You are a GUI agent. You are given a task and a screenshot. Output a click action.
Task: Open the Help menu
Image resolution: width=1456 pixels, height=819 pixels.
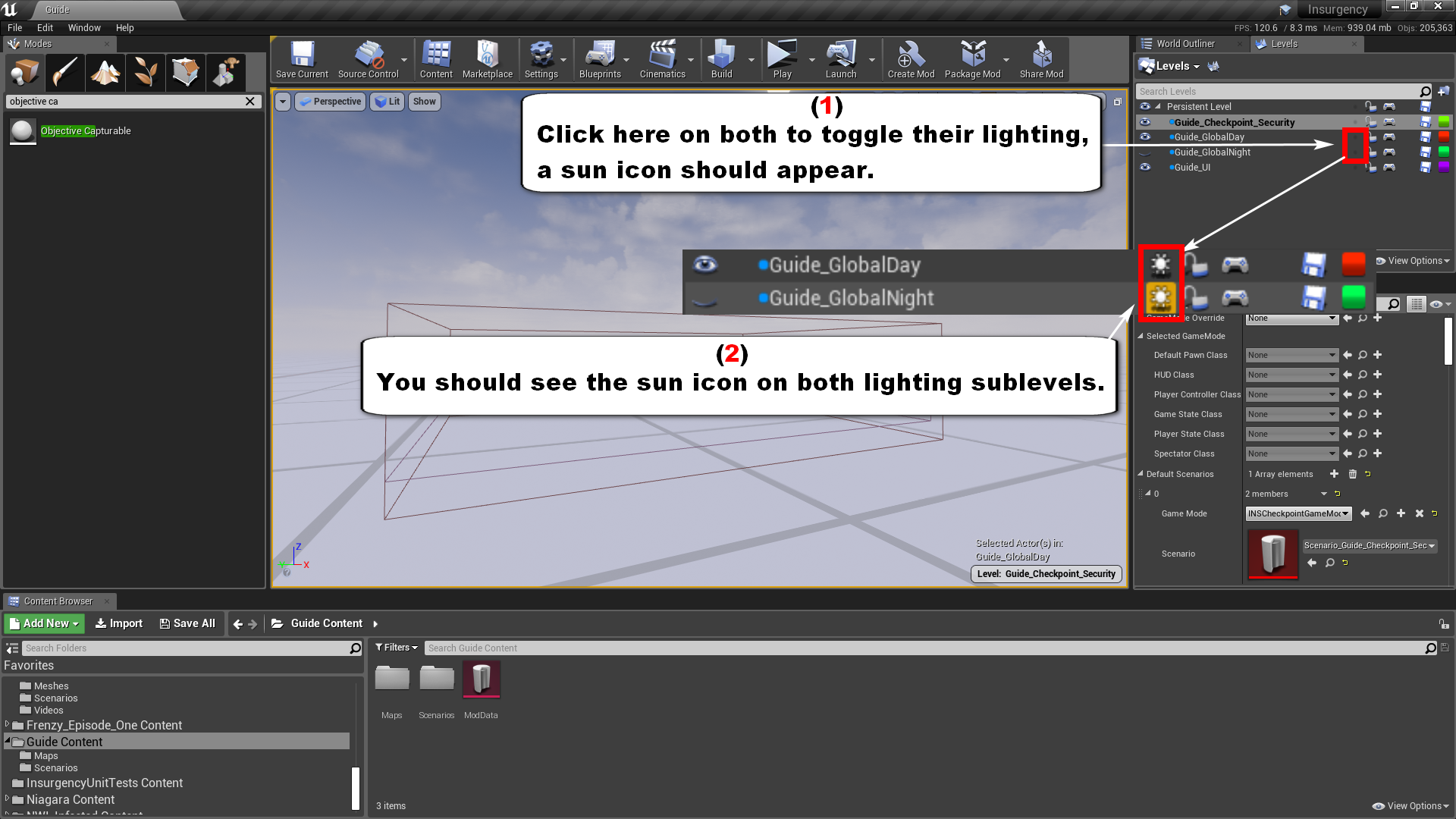[x=124, y=28]
